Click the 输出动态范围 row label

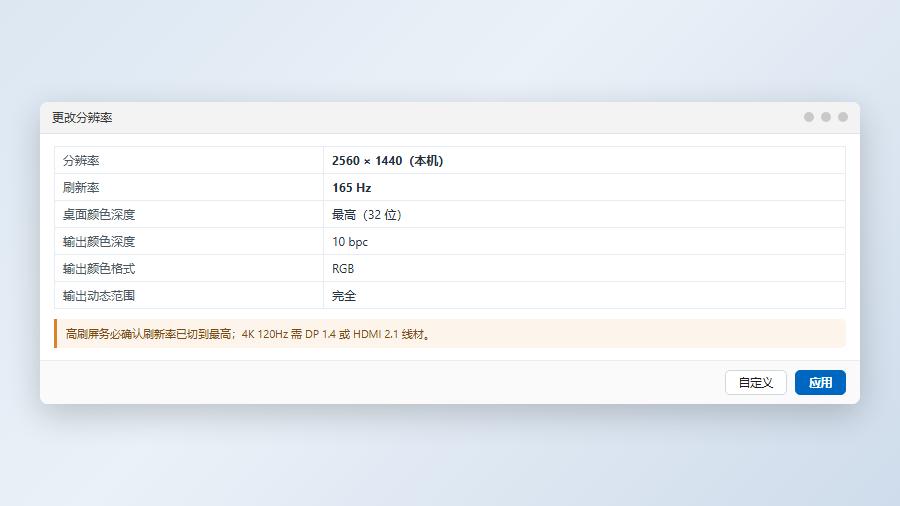pos(99,295)
